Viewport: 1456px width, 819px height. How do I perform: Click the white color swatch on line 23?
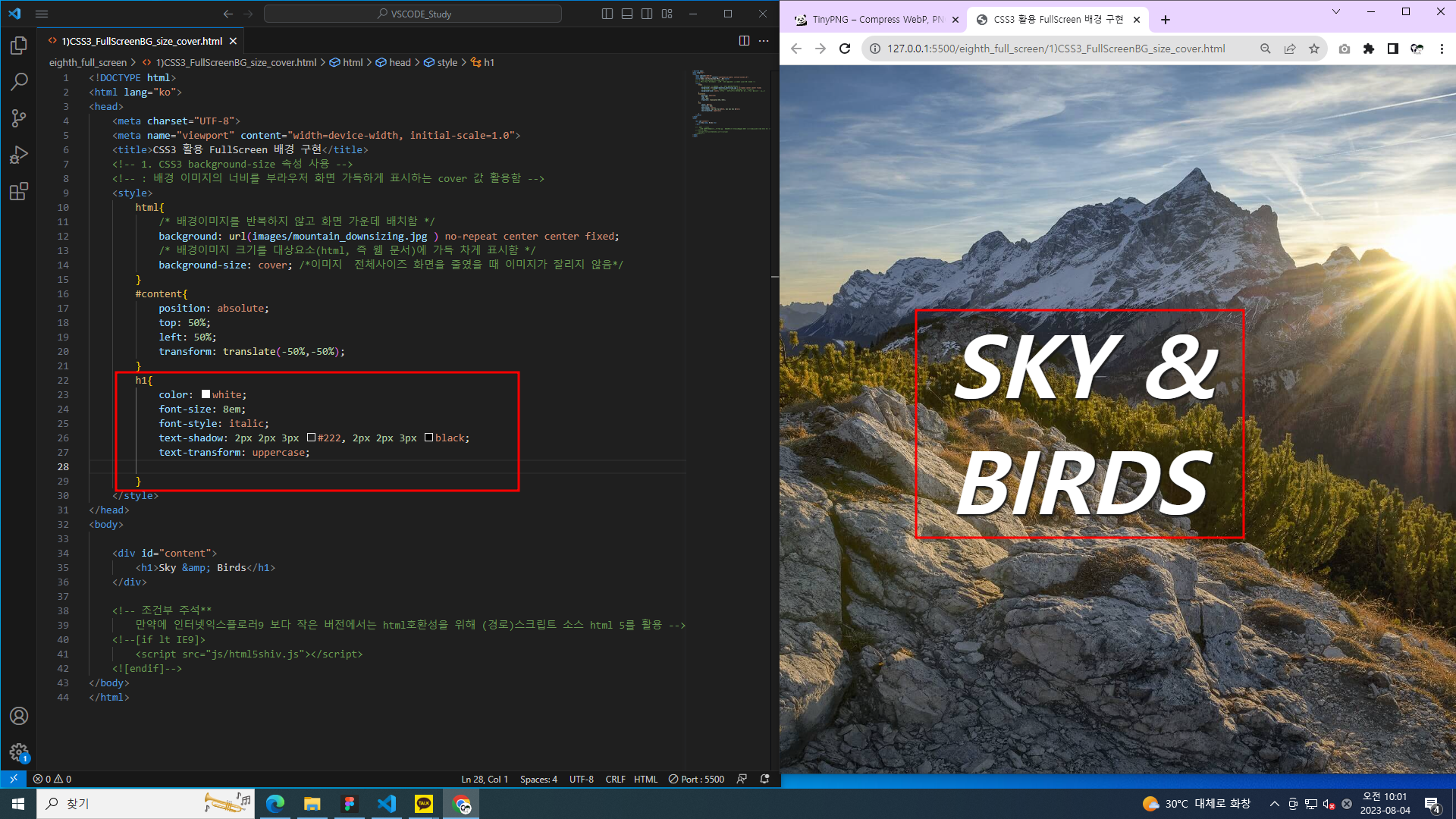point(206,394)
